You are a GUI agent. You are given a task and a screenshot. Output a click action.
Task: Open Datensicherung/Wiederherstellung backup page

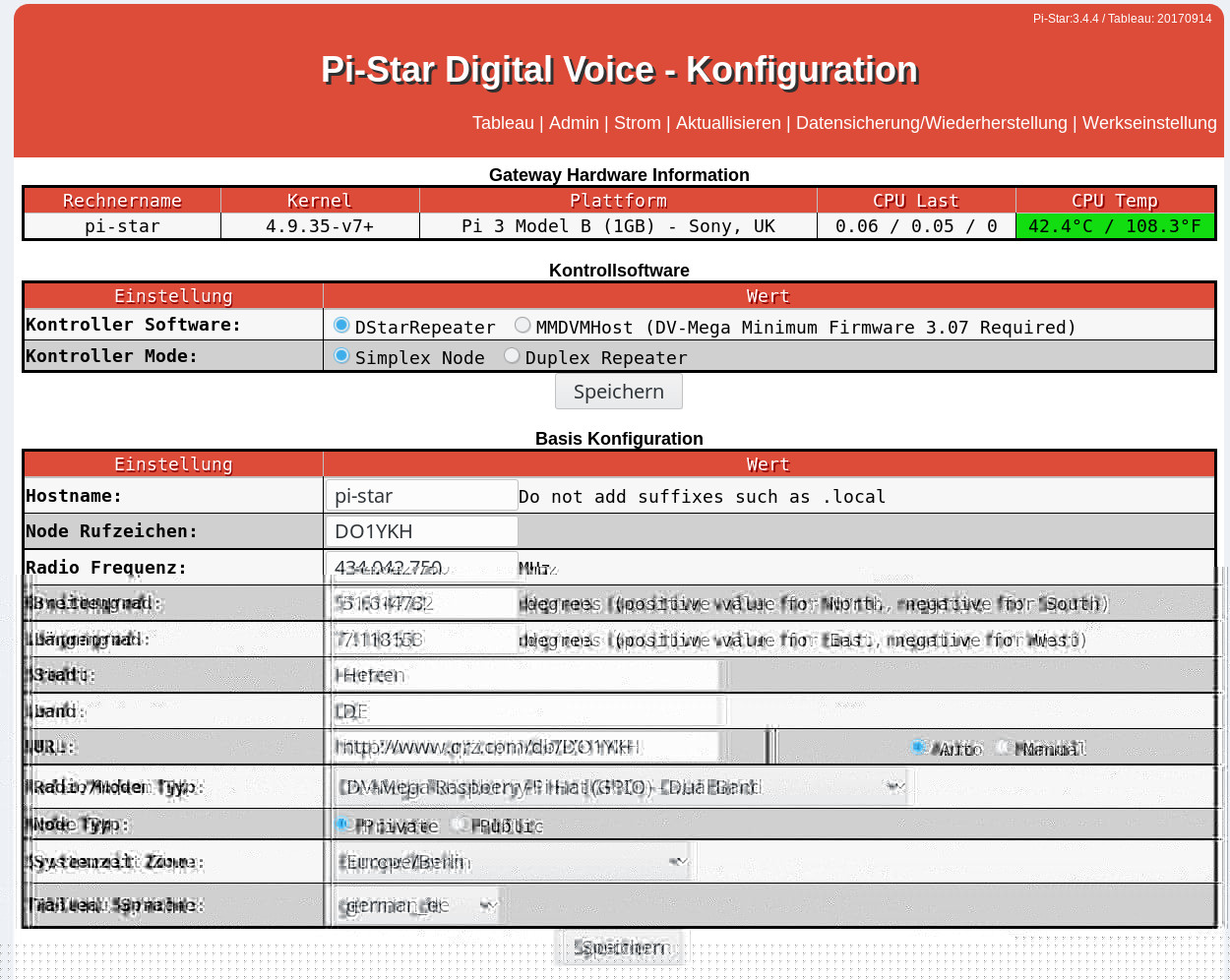[x=931, y=123]
